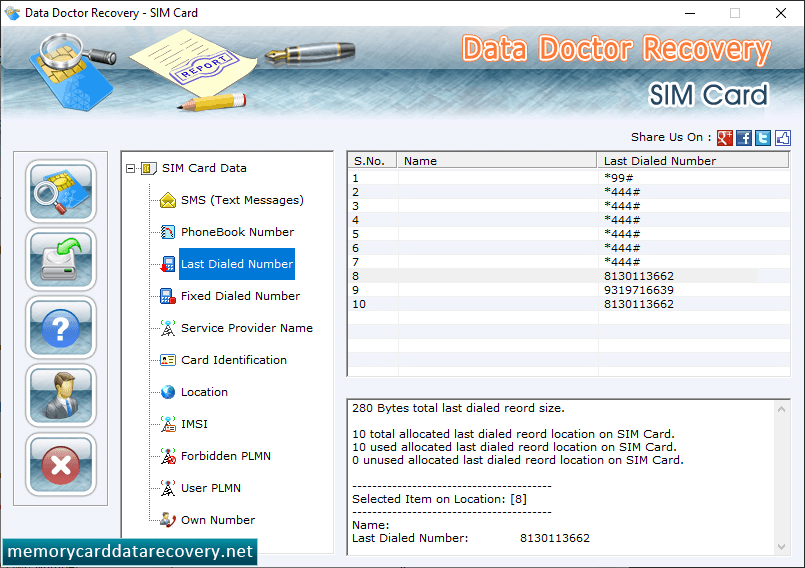Click the SIM card scan button in sidebar
Image resolution: width=805 pixels, height=568 pixels.
[61, 191]
